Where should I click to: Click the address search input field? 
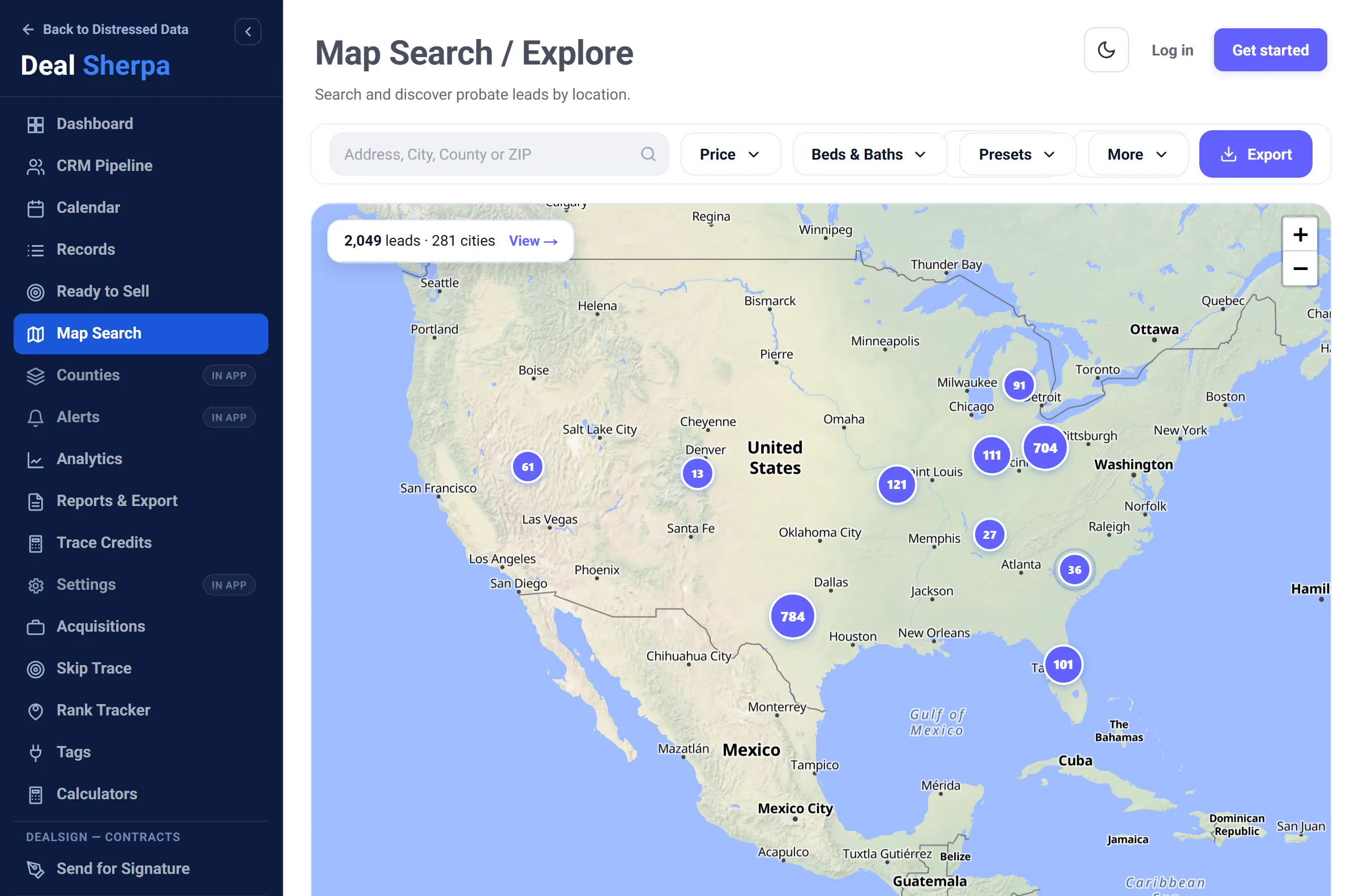pos(499,155)
